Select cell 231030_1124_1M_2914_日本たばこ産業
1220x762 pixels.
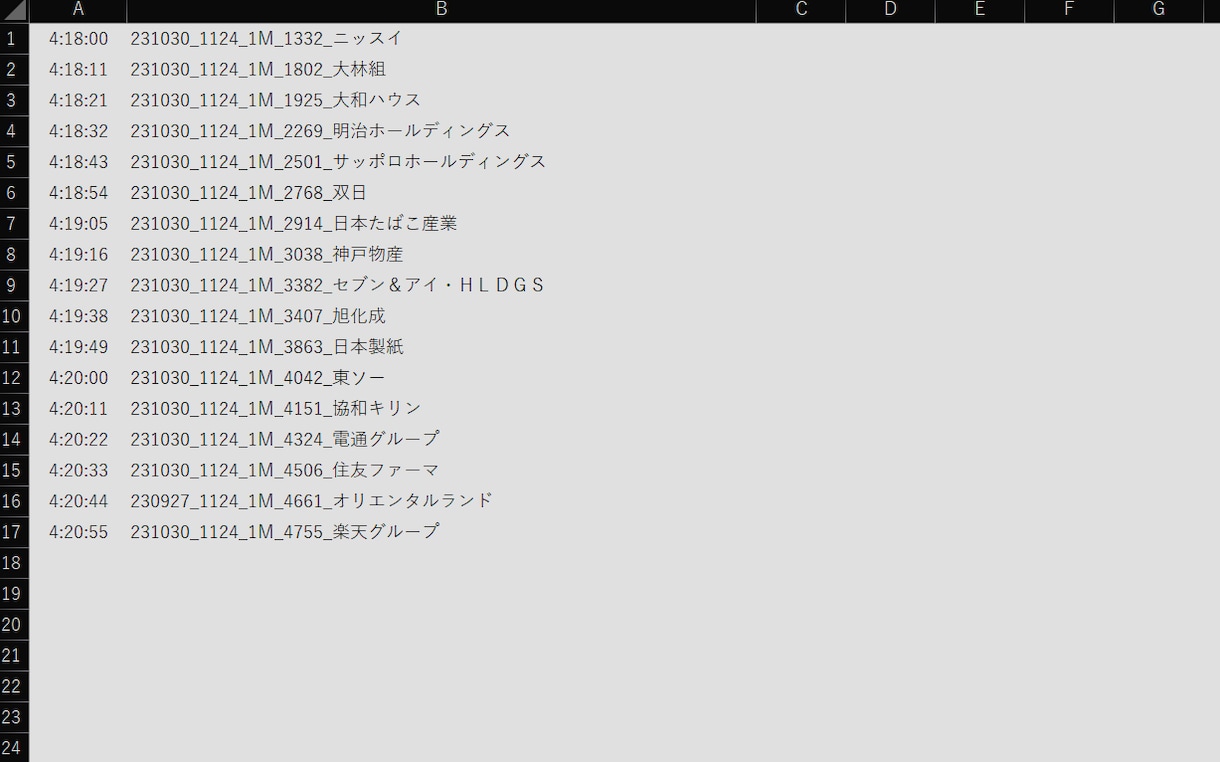tap(442, 223)
